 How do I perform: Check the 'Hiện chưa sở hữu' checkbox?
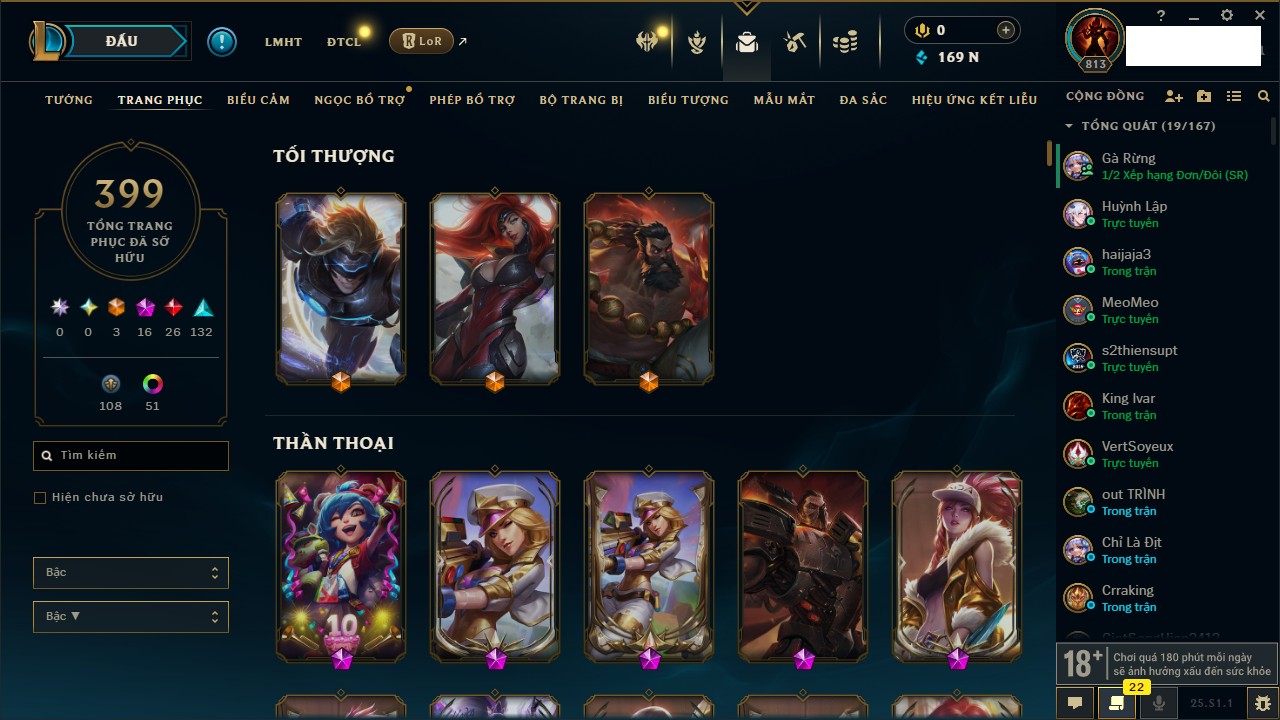coord(40,498)
